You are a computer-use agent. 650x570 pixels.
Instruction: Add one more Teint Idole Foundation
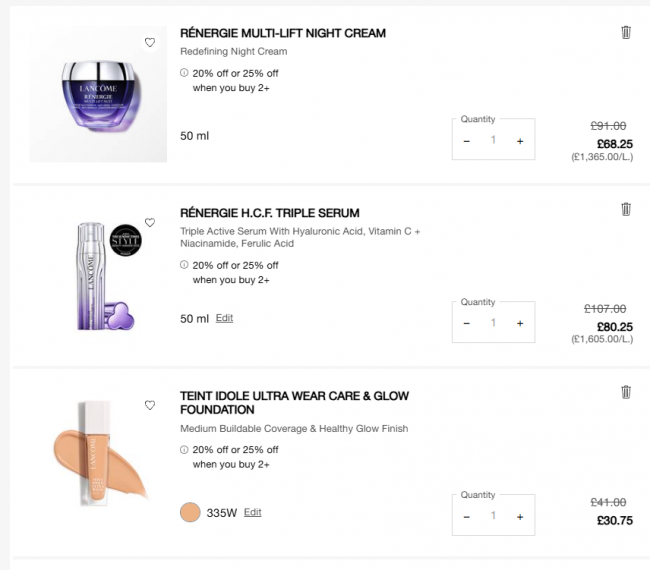coord(520,517)
